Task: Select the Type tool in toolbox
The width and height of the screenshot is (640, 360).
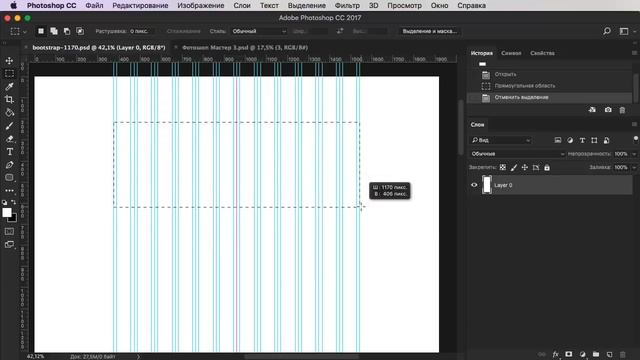Action: (x=9, y=152)
